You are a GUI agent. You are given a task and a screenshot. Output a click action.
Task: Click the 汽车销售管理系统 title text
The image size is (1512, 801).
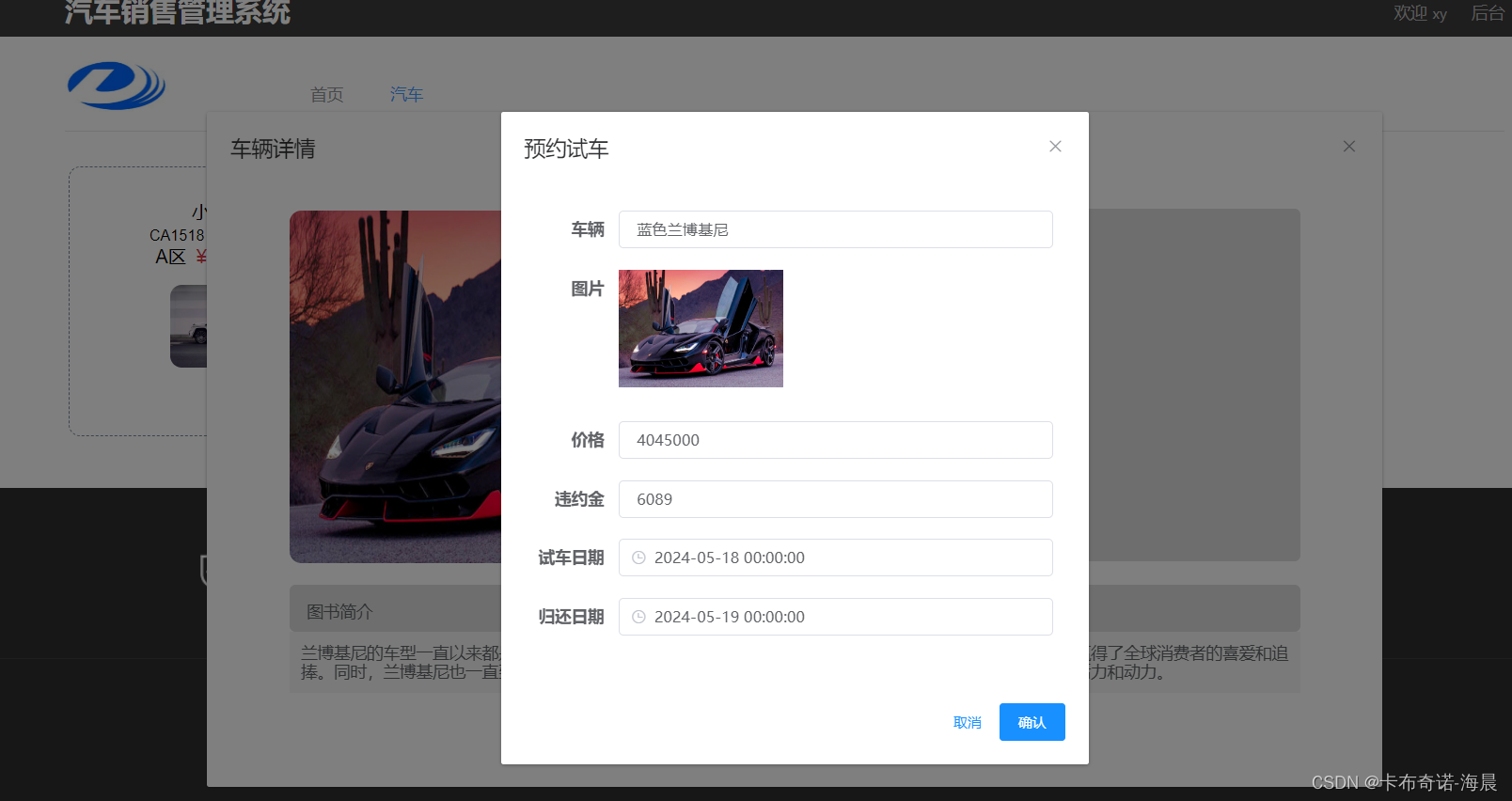coord(177,13)
